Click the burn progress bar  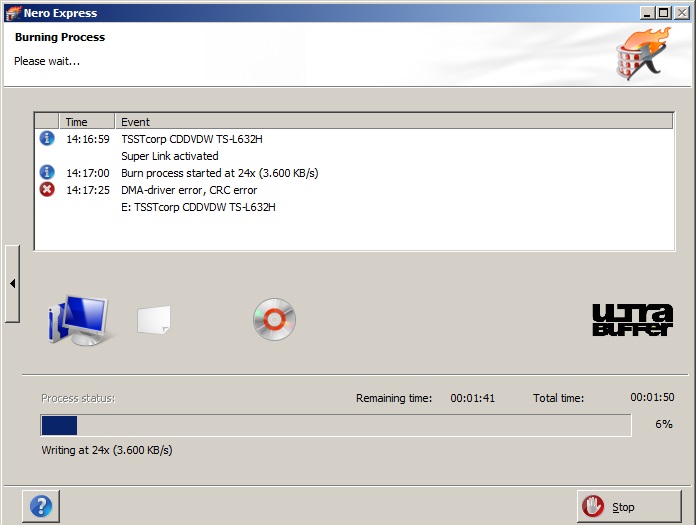click(x=335, y=426)
